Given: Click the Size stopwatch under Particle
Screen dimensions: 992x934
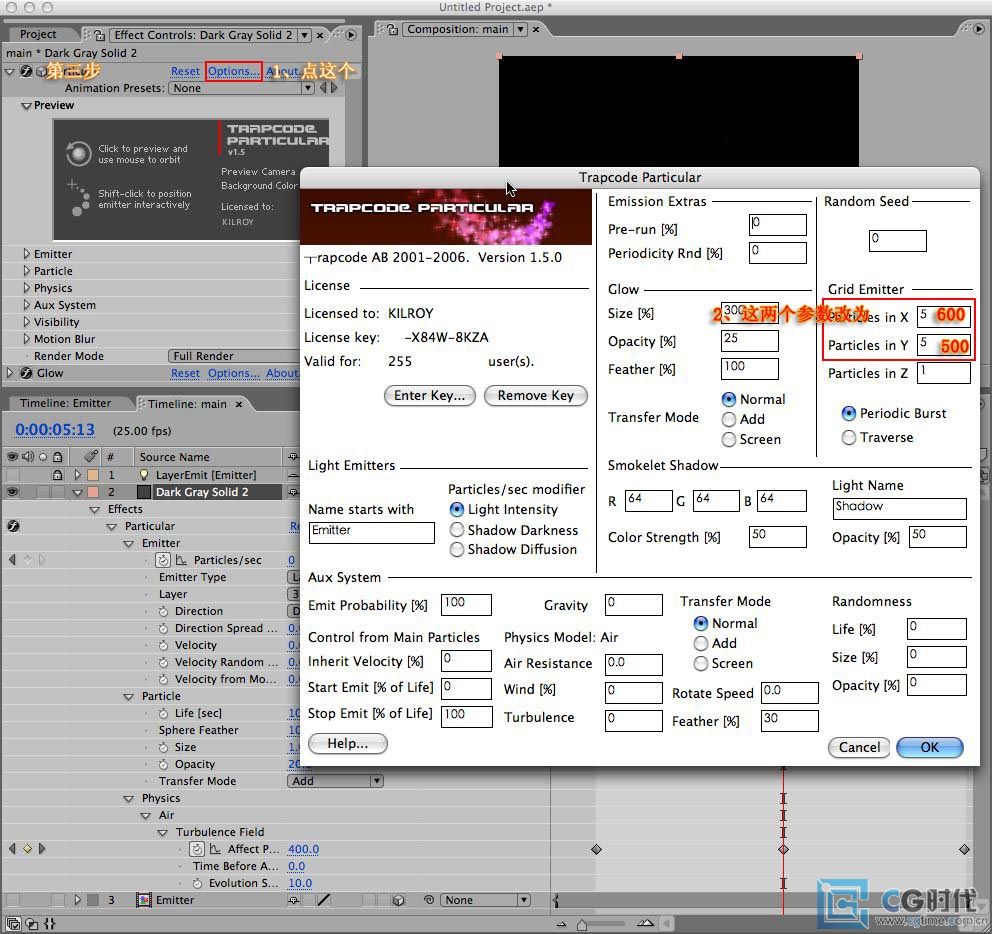Looking at the screenshot, I should click(x=163, y=747).
